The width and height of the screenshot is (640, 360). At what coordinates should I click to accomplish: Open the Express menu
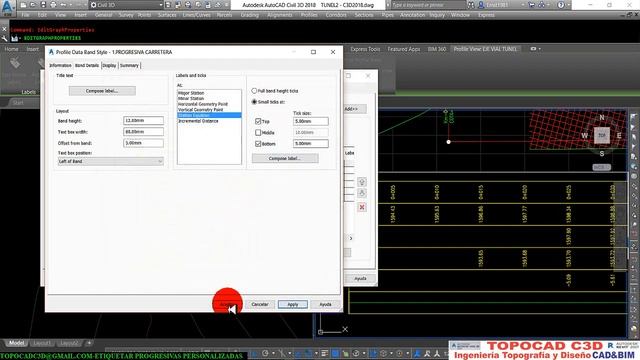(486, 15)
